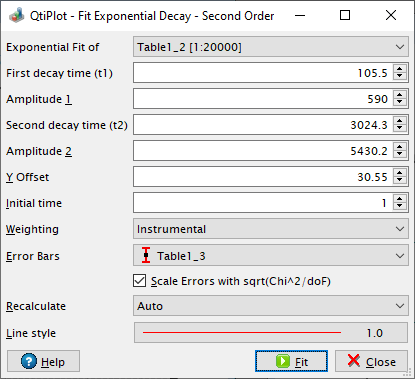The image size is (415, 379).
Task: Toggle Scale Errors with sqrt(Chi^2/doF) checkbox
Action: pos(139,281)
